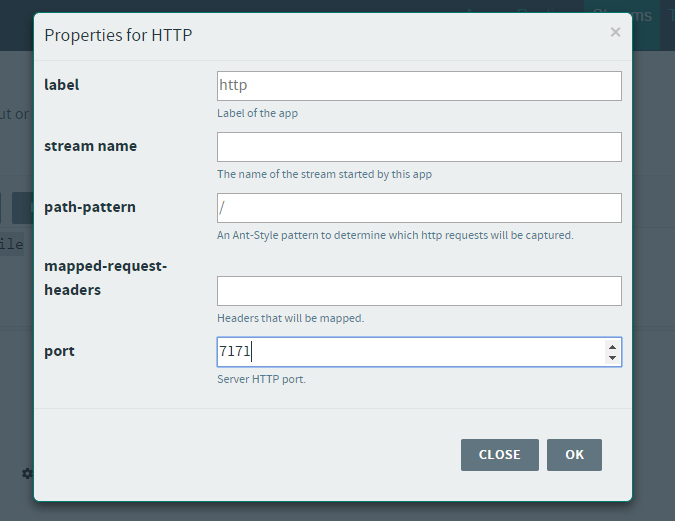675x521 pixels.
Task: Click the path-pattern input field
Action: pyautogui.click(x=419, y=208)
